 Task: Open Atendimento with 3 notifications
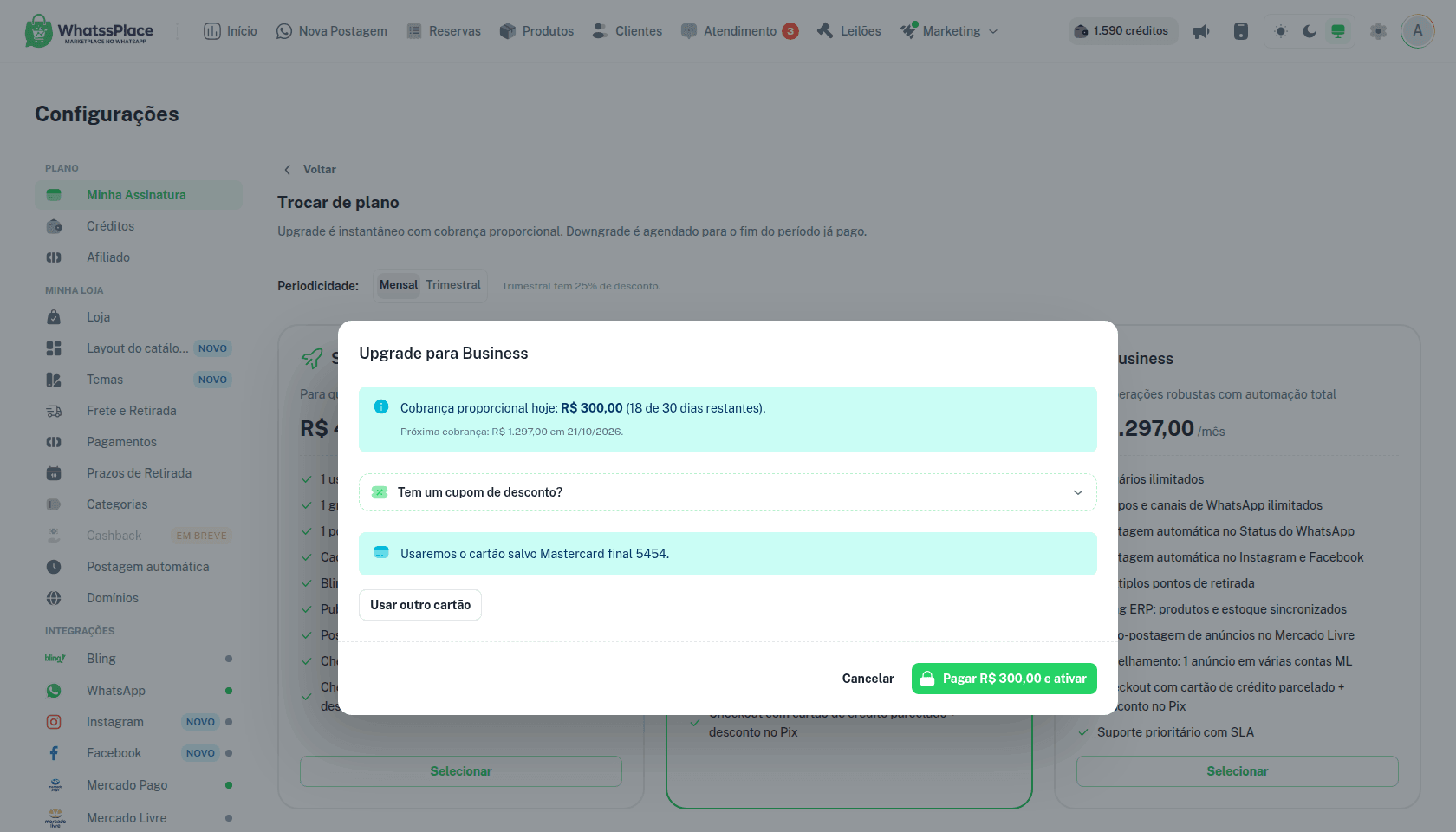(x=740, y=31)
